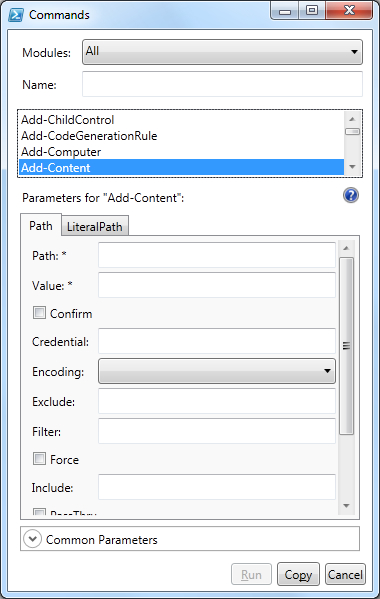Switch to the LiteralPath tab
Viewport: 380px width, 599px height.
tap(95, 227)
